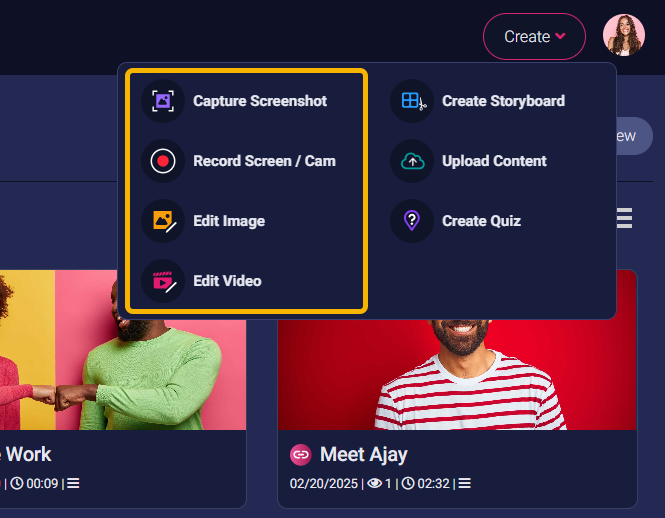
Task: Open the Meet Ajay video title
Action: coord(363,455)
